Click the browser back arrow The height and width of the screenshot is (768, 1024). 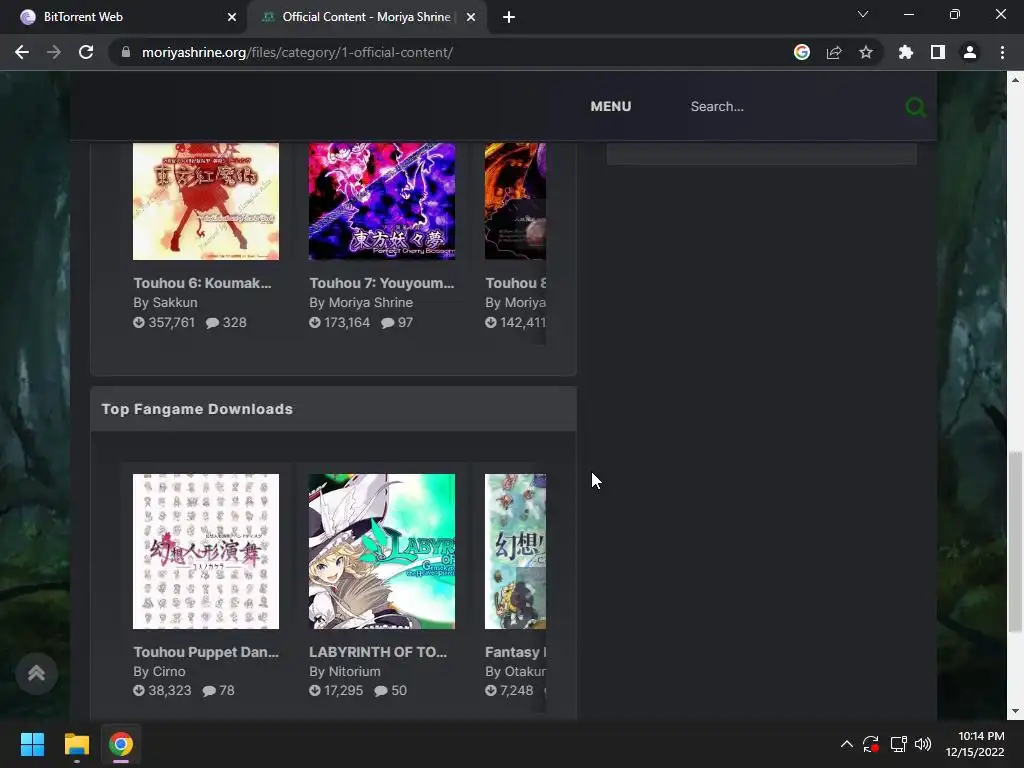point(22,52)
